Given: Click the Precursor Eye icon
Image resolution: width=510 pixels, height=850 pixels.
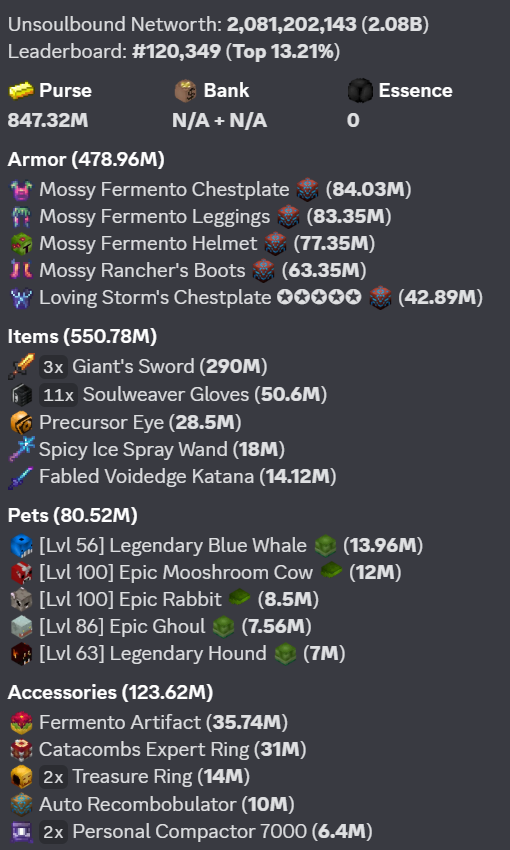Looking at the screenshot, I should 22,422.
